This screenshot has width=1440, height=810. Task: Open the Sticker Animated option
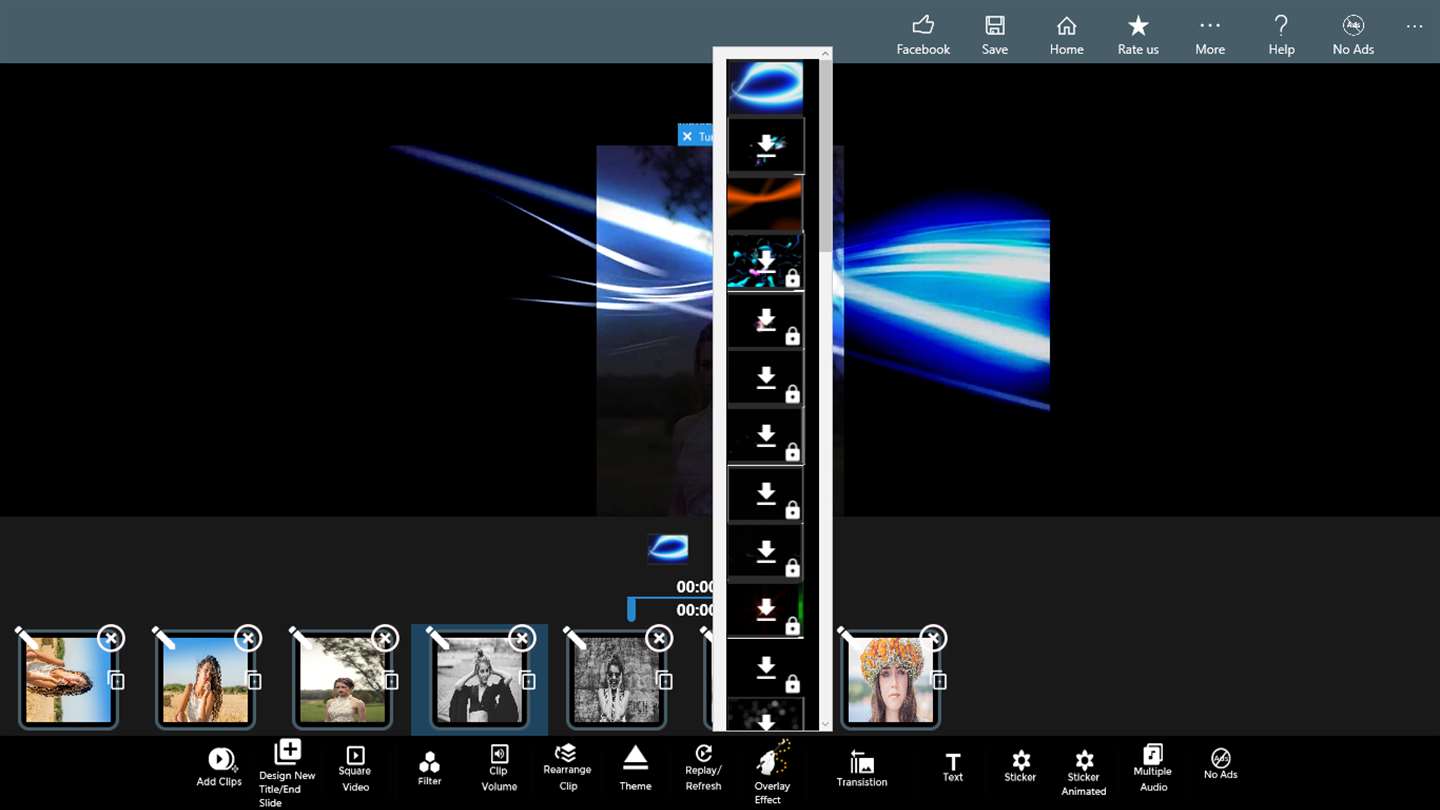pyautogui.click(x=1083, y=773)
